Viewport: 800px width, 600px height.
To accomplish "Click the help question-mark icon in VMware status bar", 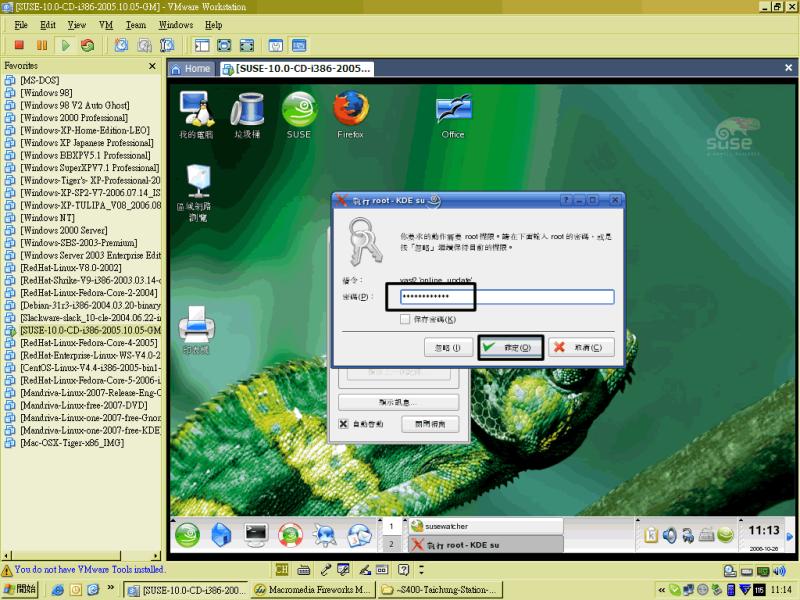I will point(403,569).
